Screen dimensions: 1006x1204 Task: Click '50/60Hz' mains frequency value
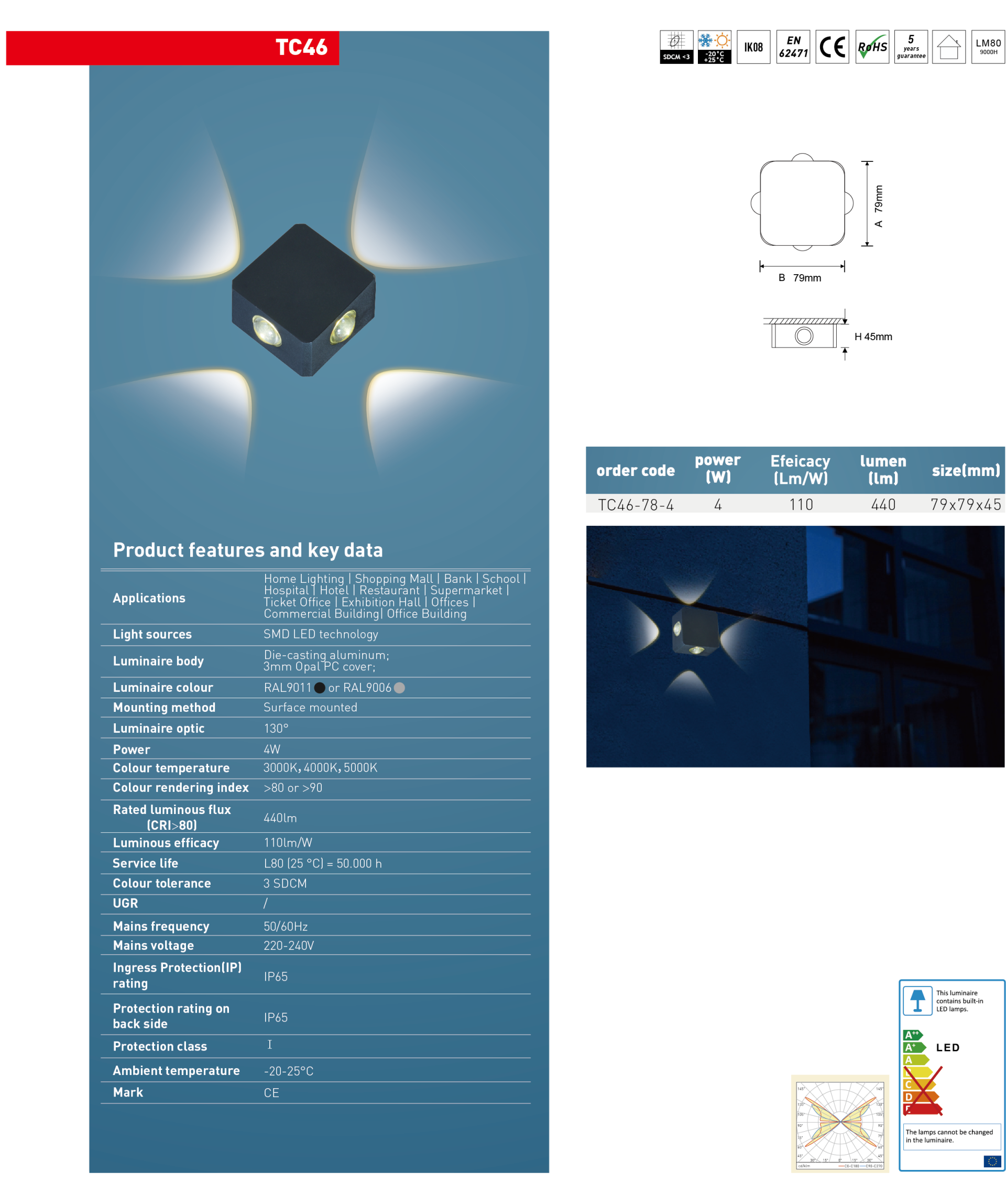point(286,927)
